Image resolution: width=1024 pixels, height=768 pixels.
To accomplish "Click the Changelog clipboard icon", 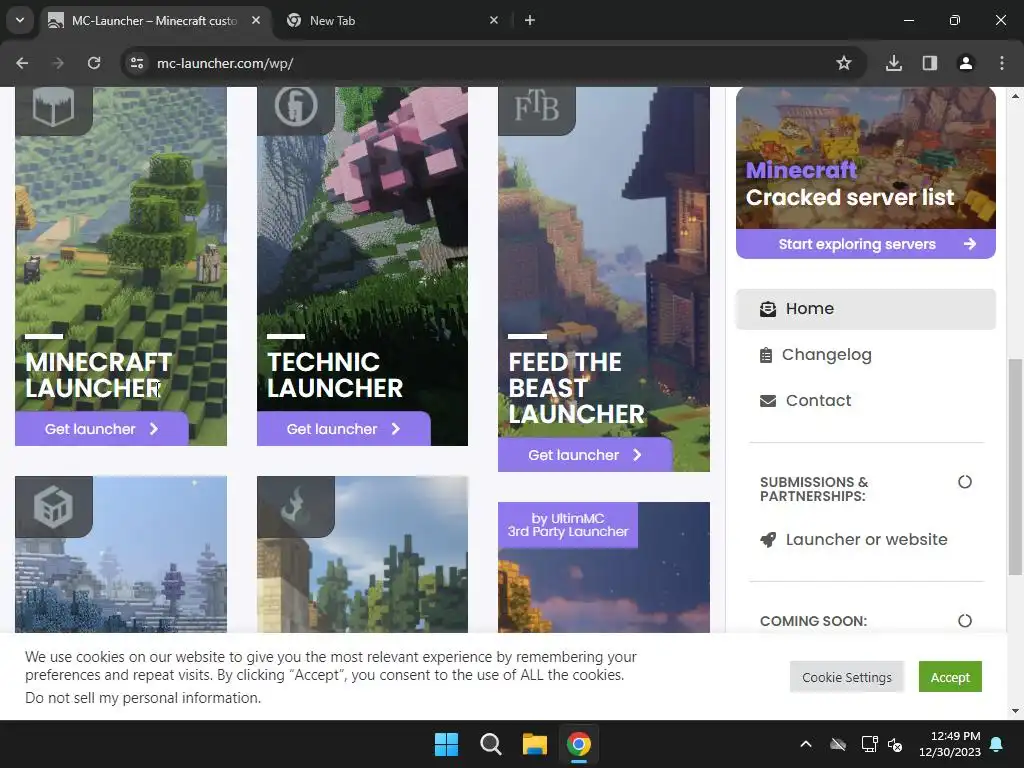I will [x=766, y=355].
